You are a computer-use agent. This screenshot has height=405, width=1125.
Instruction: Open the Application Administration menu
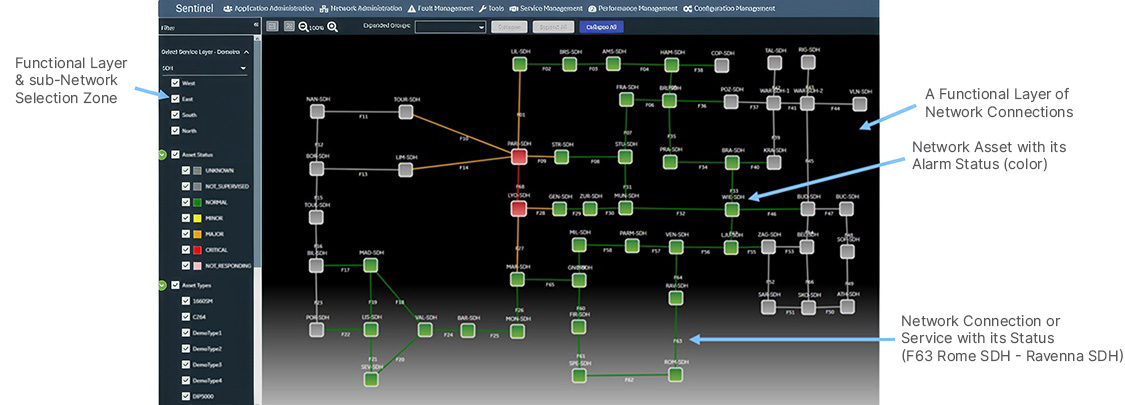[269, 9]
